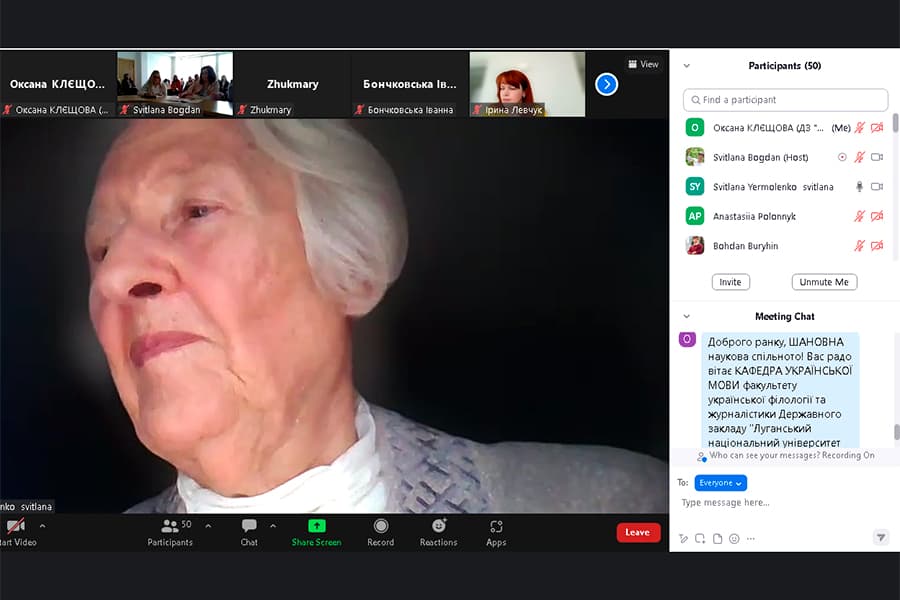The width and height of the screenshot is (900, 600).
Task: Click the green O avatar of Оксана КЛЄЩОВА
Action: pyautogui.click(x=695, y=127)
